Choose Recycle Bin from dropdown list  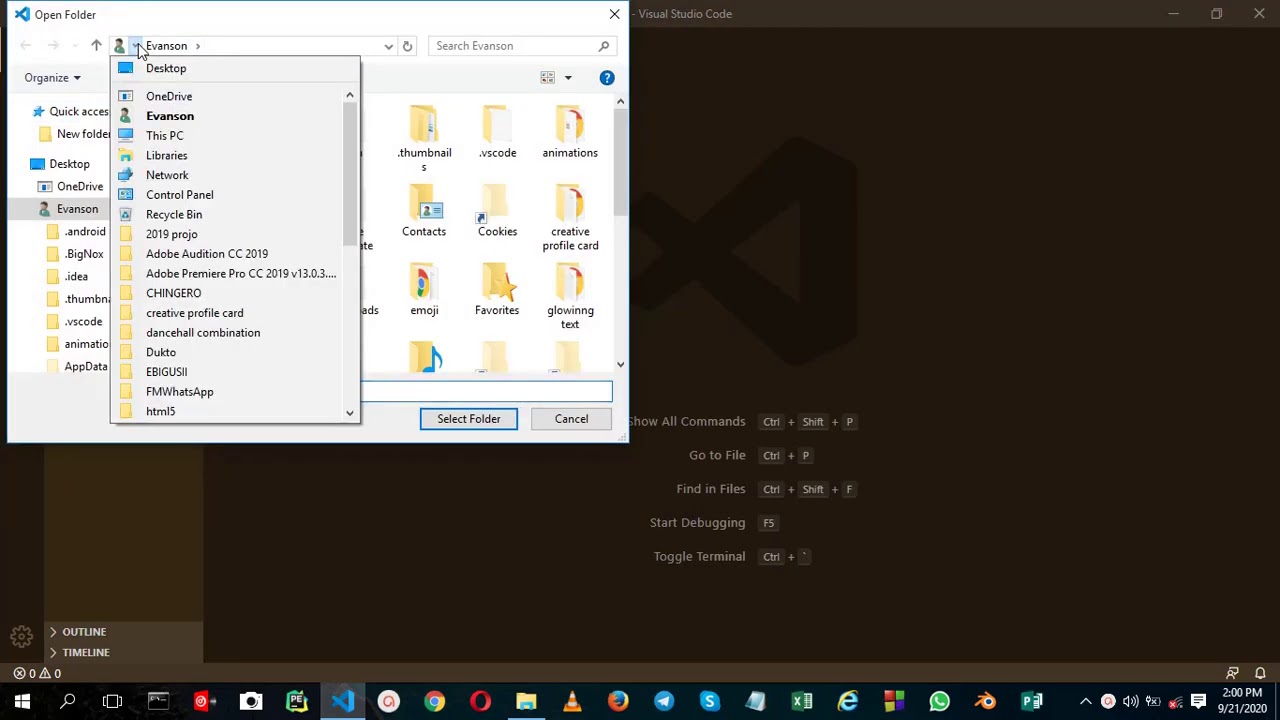pyautogui.click(x=174, y=214)
